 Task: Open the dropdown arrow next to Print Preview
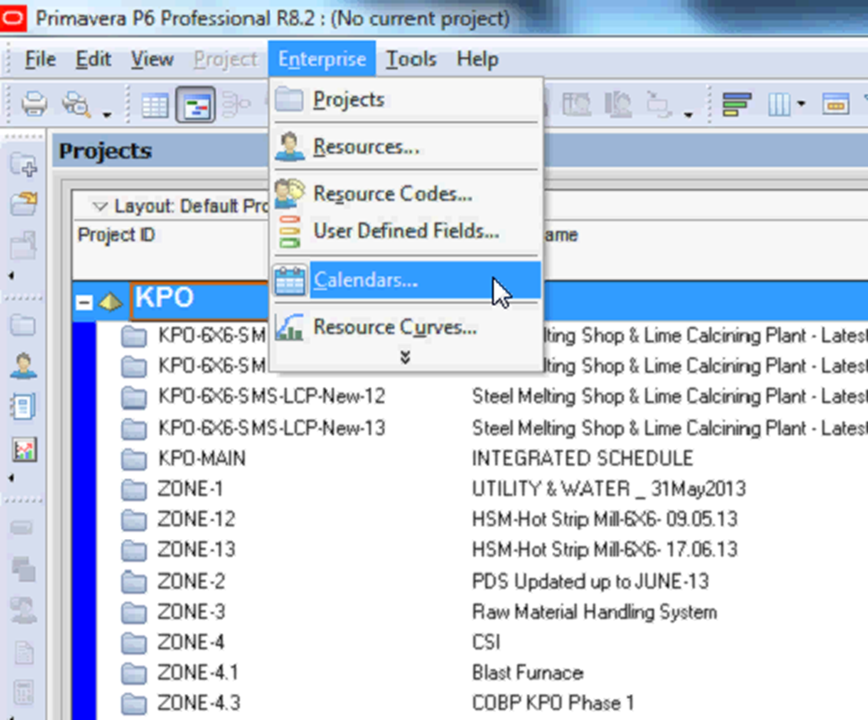pyautogui.click(x=107, y=115)
